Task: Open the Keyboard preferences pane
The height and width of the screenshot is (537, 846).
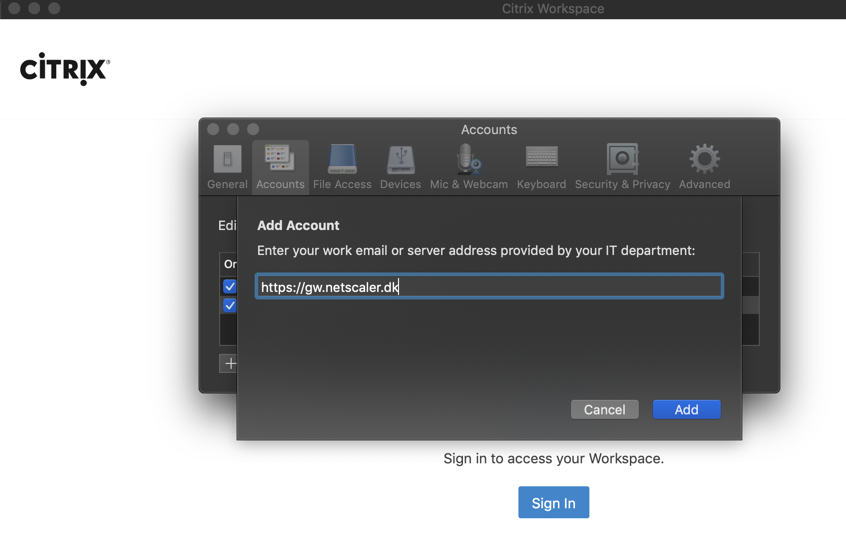Action: (x=541, y=167)
